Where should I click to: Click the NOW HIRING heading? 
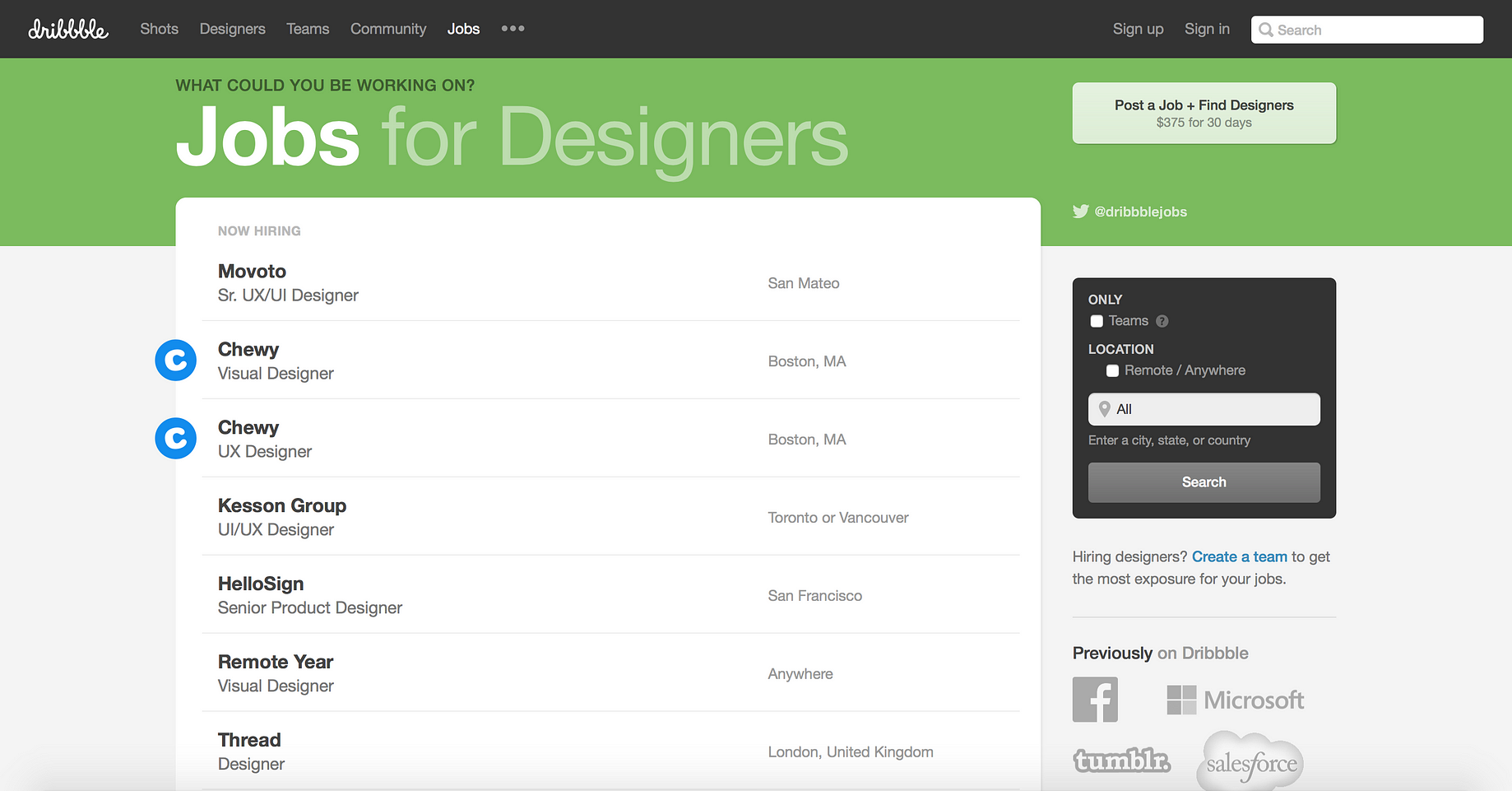click(259, 231)
